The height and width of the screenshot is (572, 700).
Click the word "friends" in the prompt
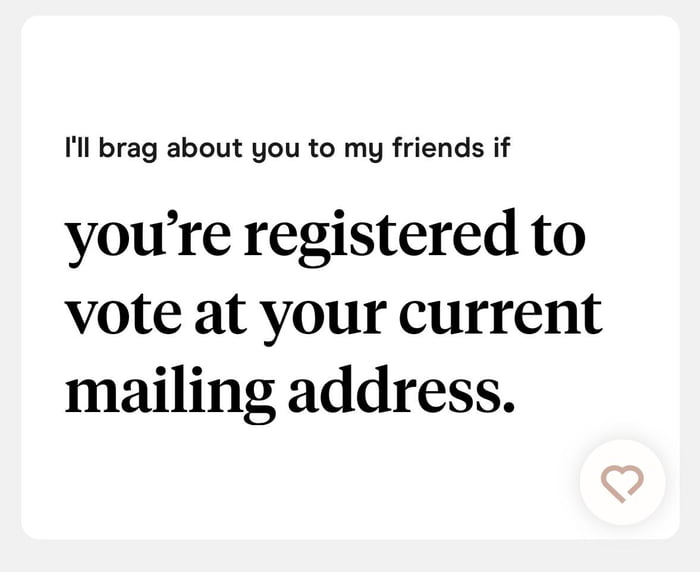pos(444,150)
